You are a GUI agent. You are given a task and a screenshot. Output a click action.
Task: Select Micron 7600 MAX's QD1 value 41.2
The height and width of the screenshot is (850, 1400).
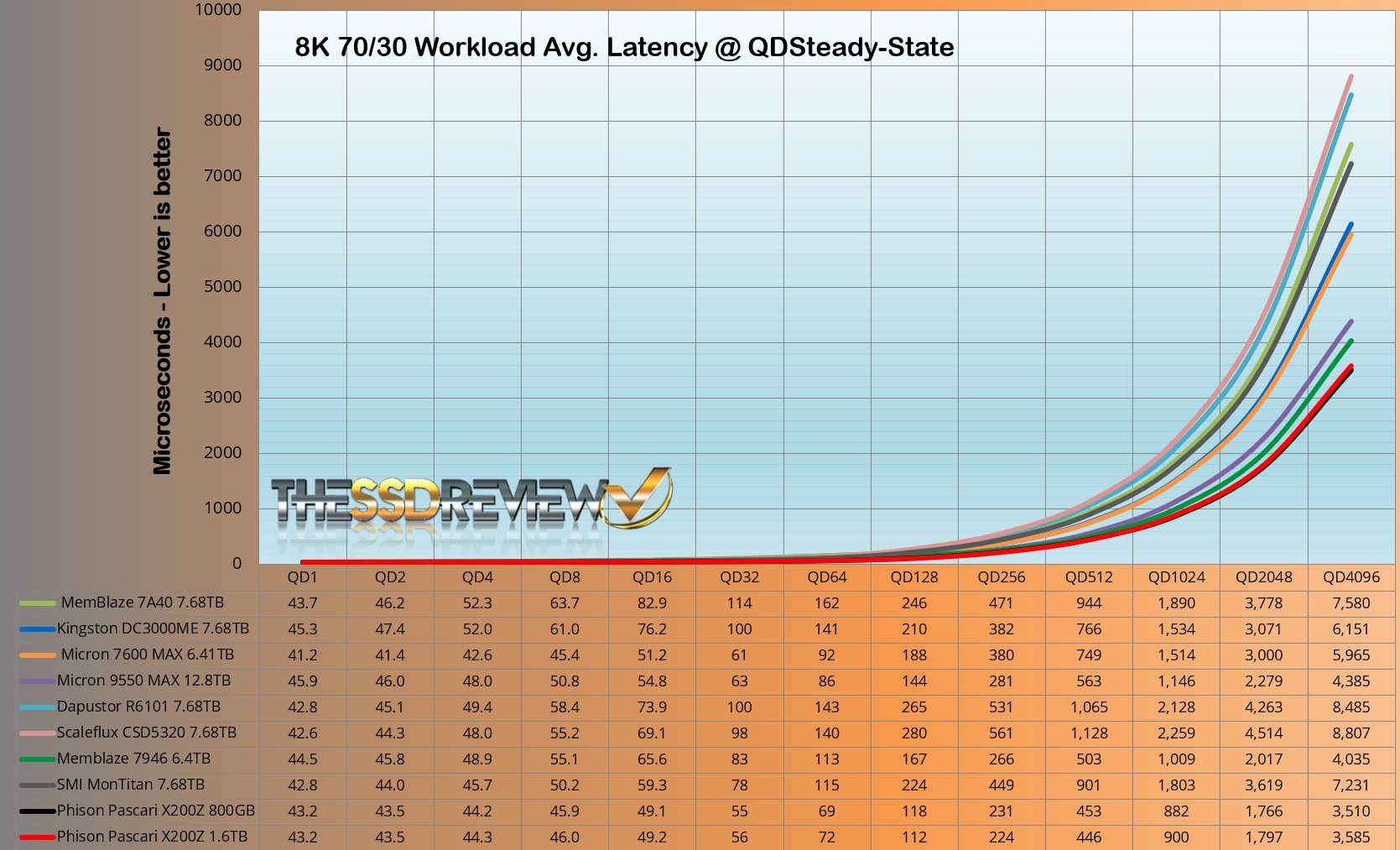[303, 655]
